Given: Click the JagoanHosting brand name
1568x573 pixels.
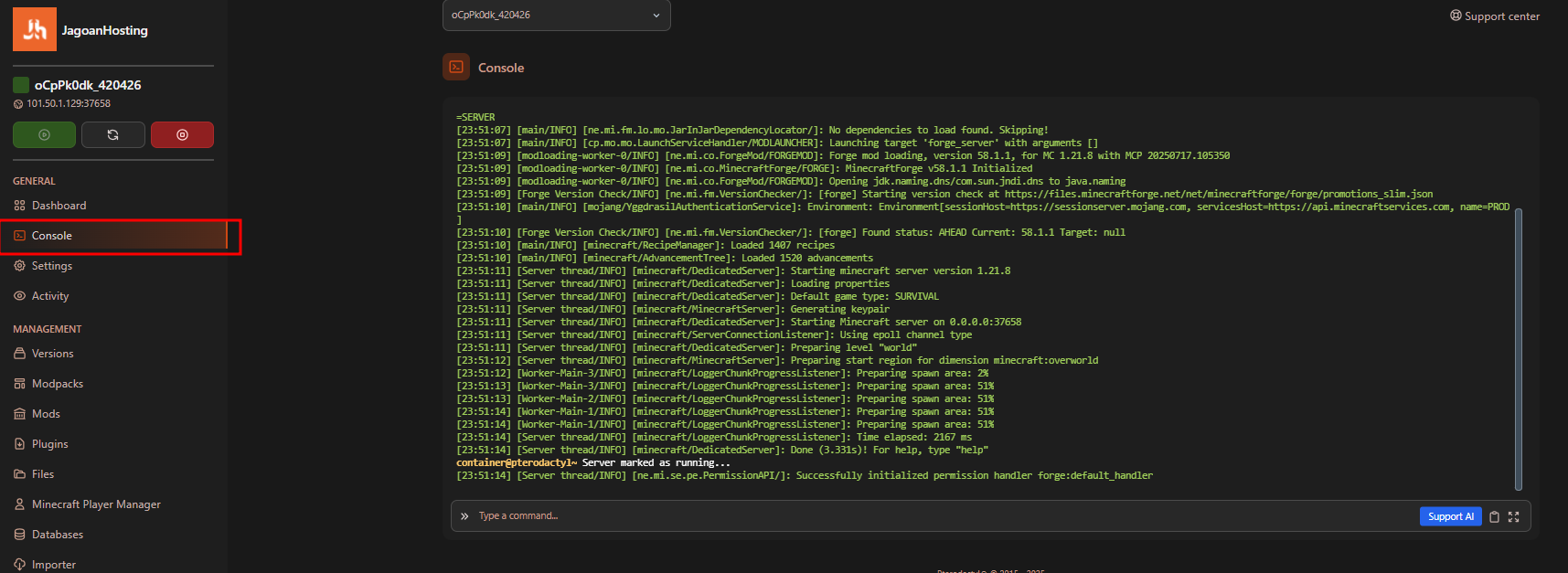Looking at the screenshot, I should click(104, 30).
